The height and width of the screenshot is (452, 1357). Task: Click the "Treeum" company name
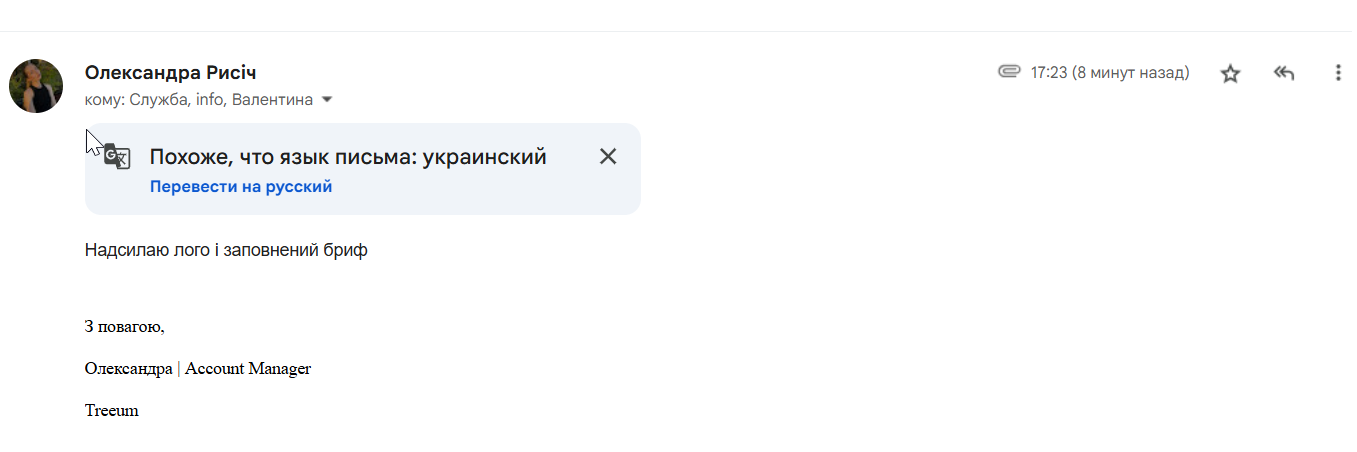click(112, 411)
